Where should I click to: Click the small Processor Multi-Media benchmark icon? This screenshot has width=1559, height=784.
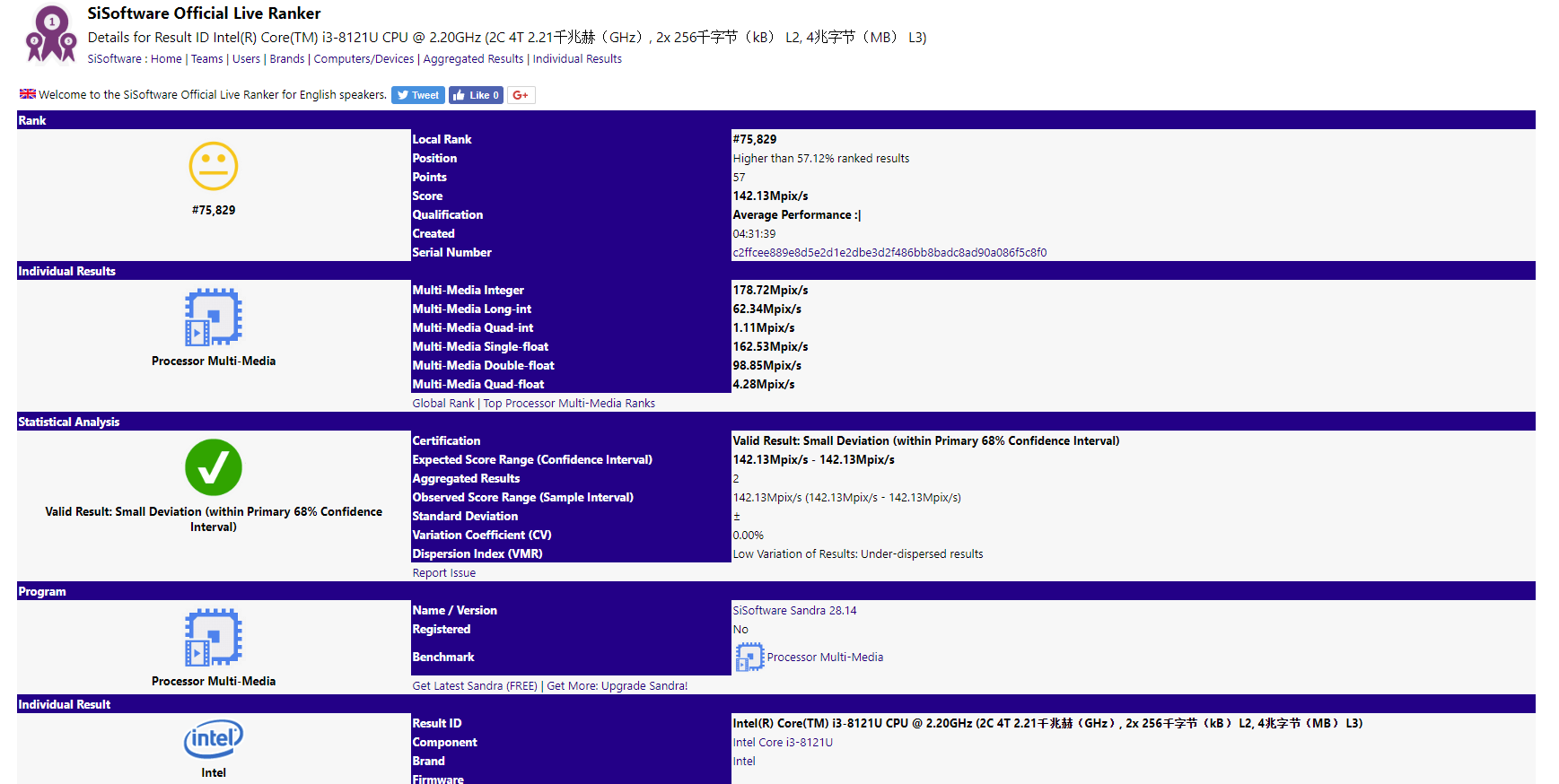pos(749,658)
